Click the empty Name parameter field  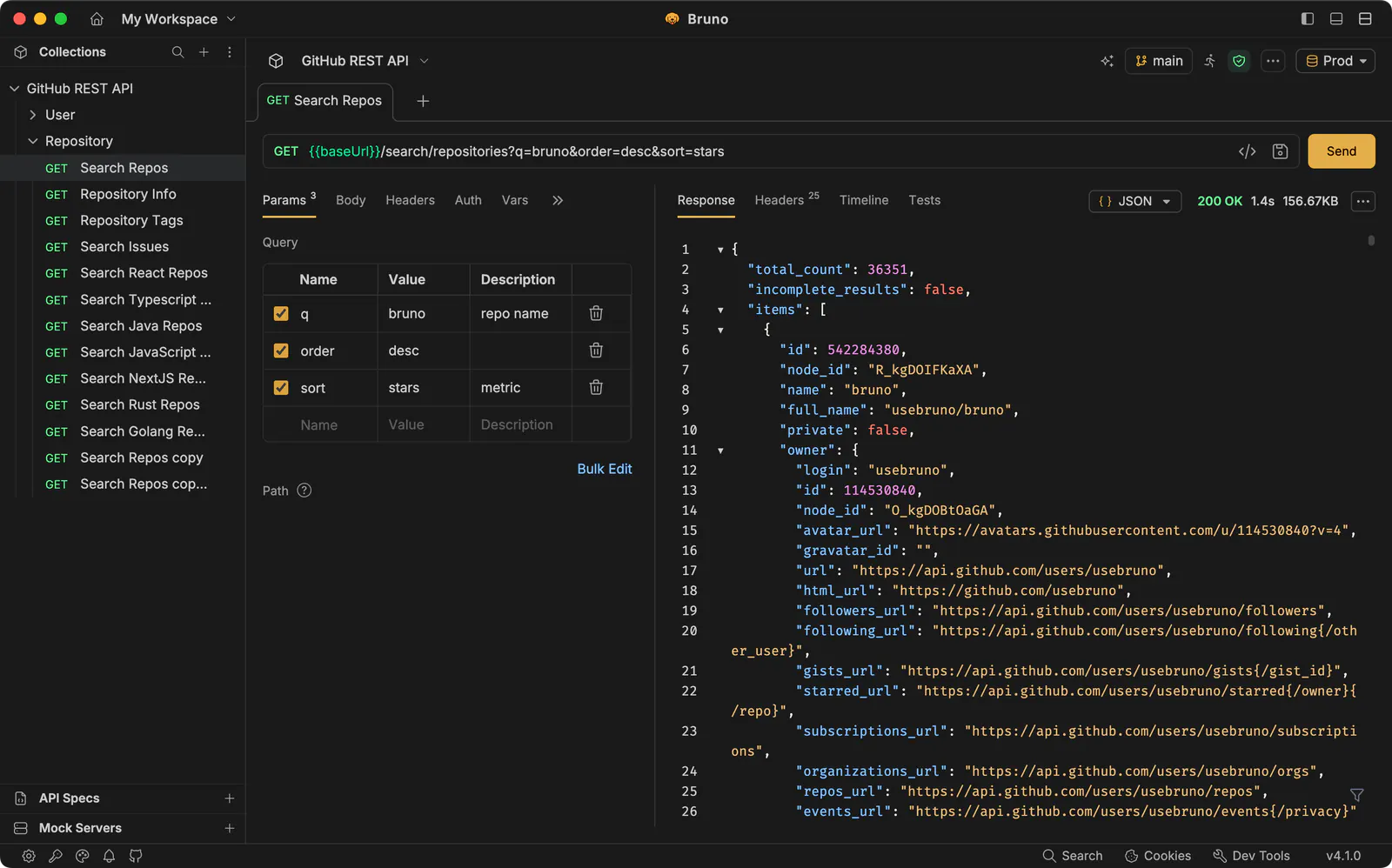[x=319, y=424]
